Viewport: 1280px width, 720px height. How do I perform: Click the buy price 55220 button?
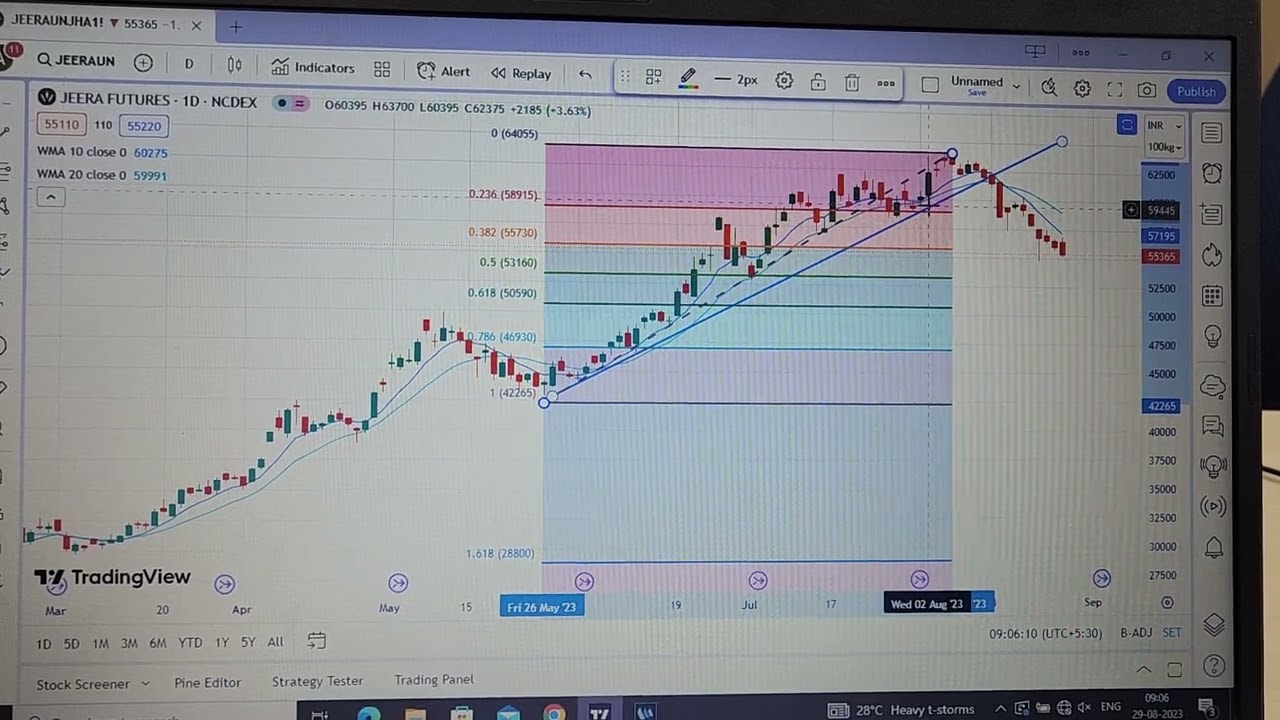click(144, 126)
